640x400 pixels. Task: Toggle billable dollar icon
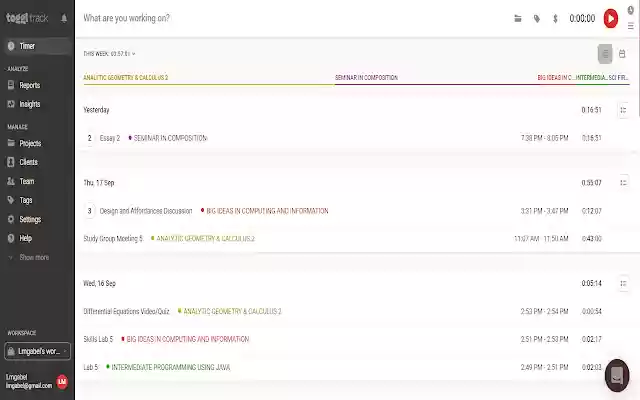(555, 18)
